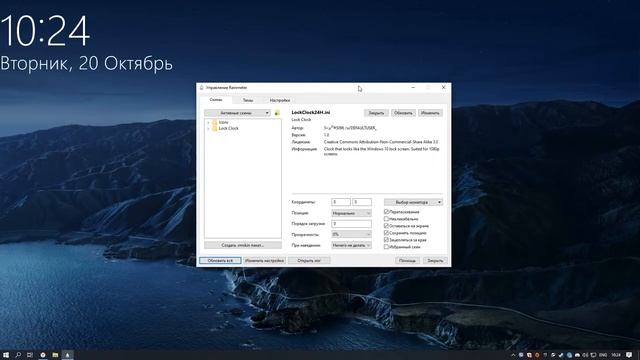Click the bottom-right Закрыть button

(435, 260)
